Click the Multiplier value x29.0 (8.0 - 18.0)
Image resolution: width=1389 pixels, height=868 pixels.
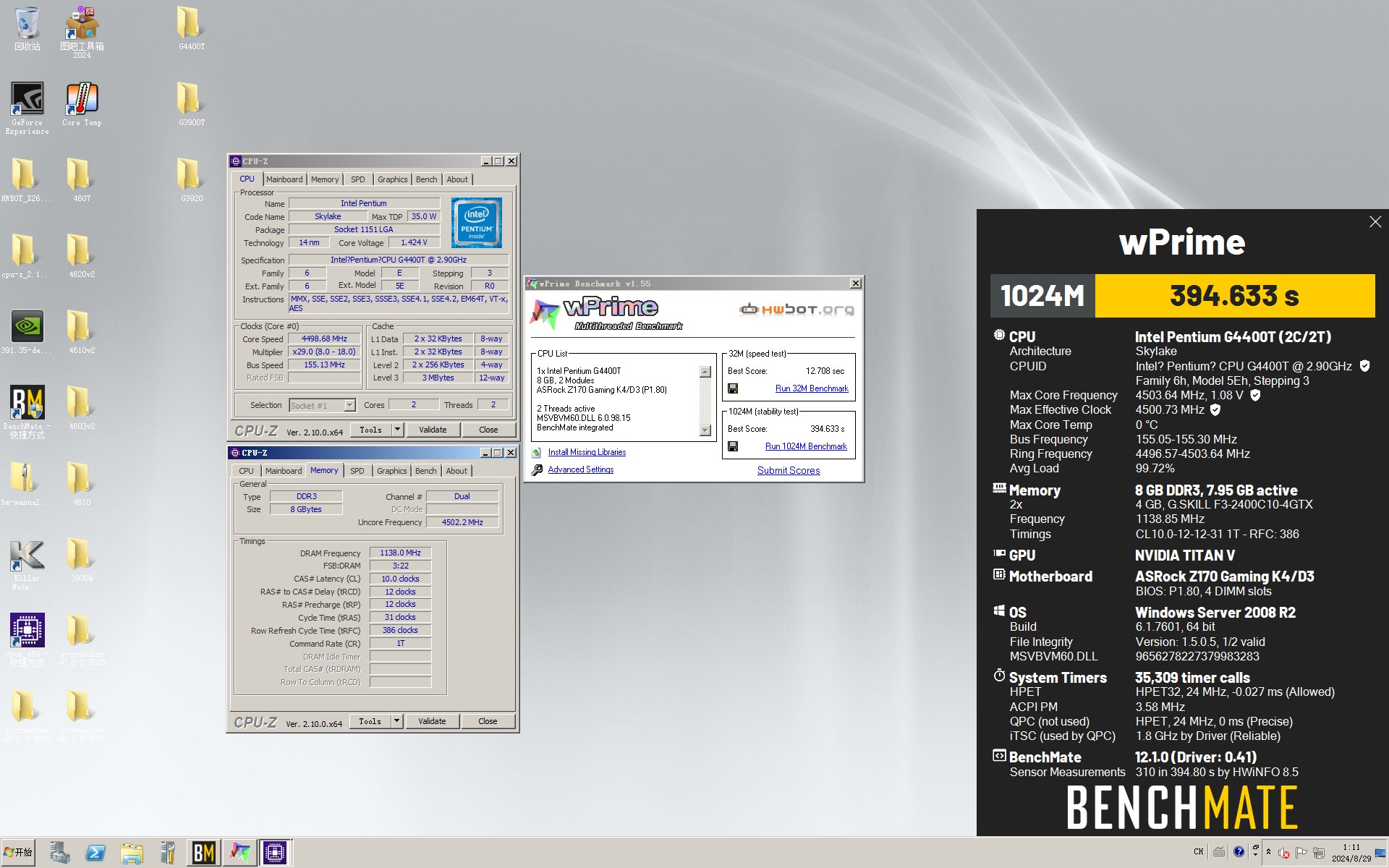point(324,352)
